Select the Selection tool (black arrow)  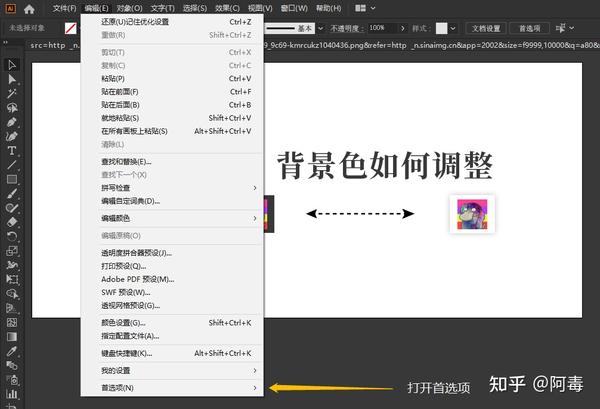click(x=12, y=65)
